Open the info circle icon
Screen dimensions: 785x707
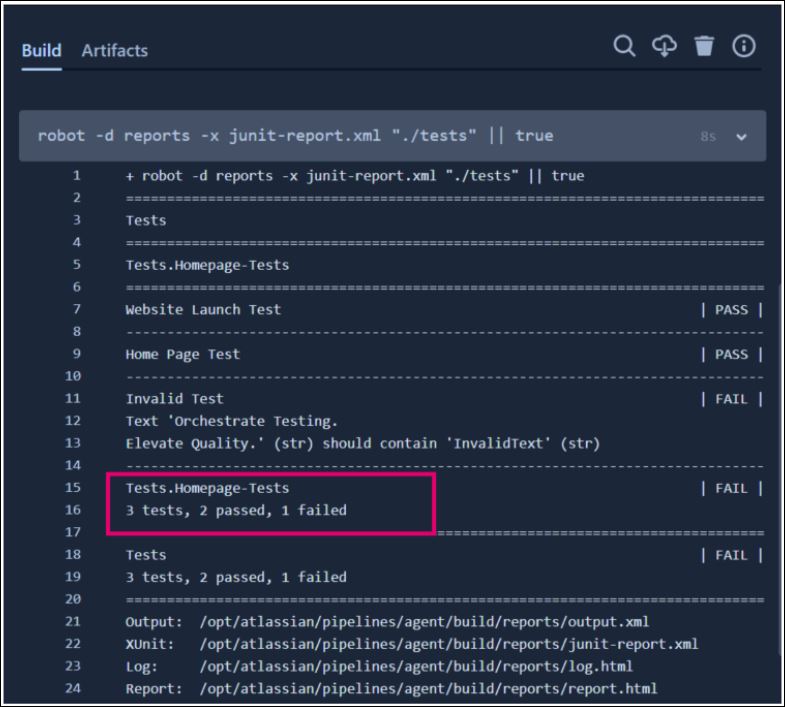(x=744, y=47)
